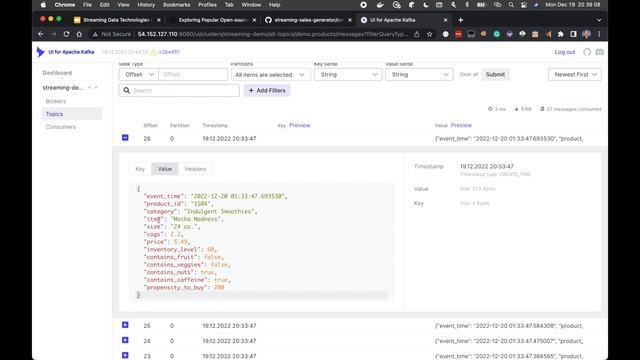Open the Apple menu
Viewport: 640px width, 360px height.
click(x=43, y=5)
